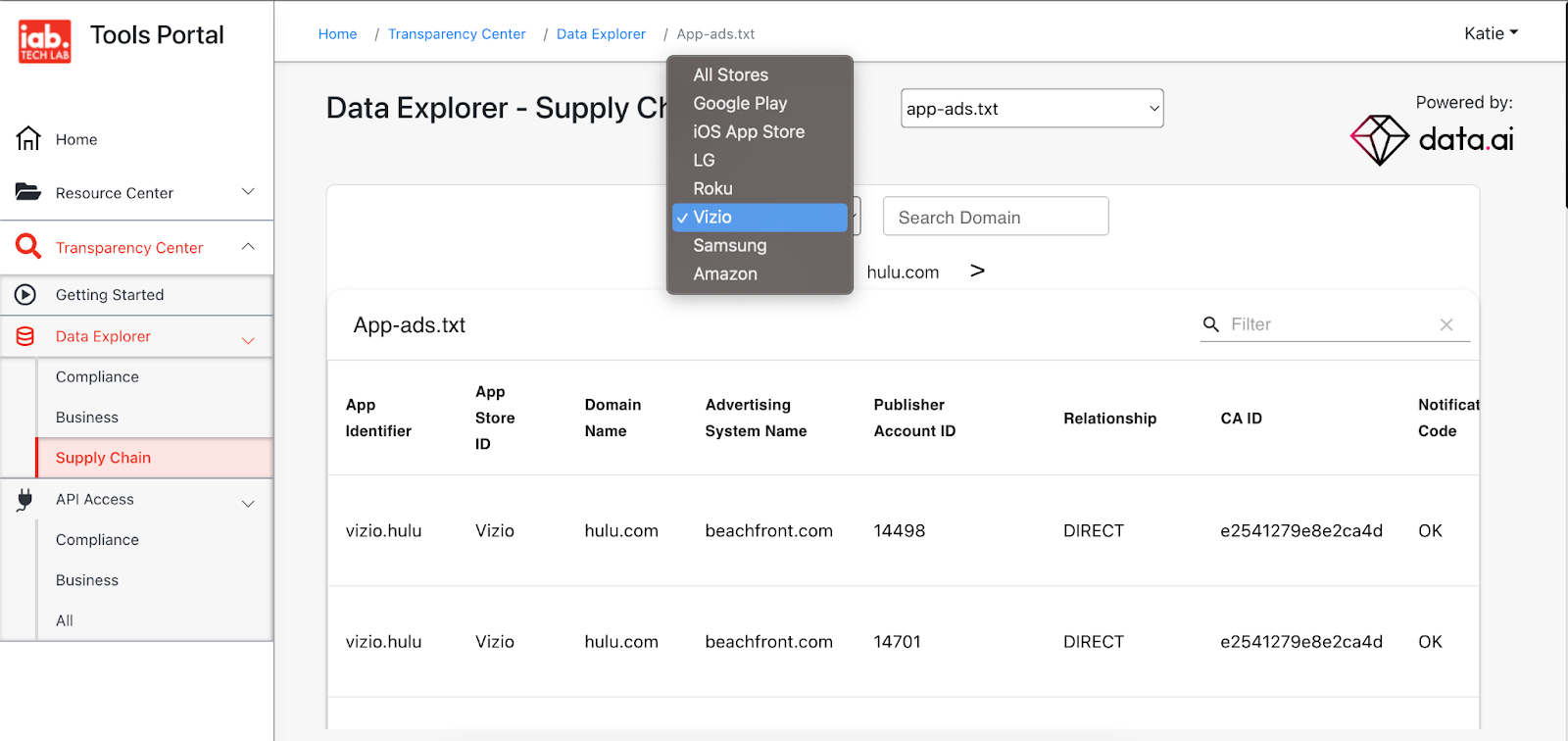Click the CA ID column header
1568x741 pixels.
(1241, 419)
